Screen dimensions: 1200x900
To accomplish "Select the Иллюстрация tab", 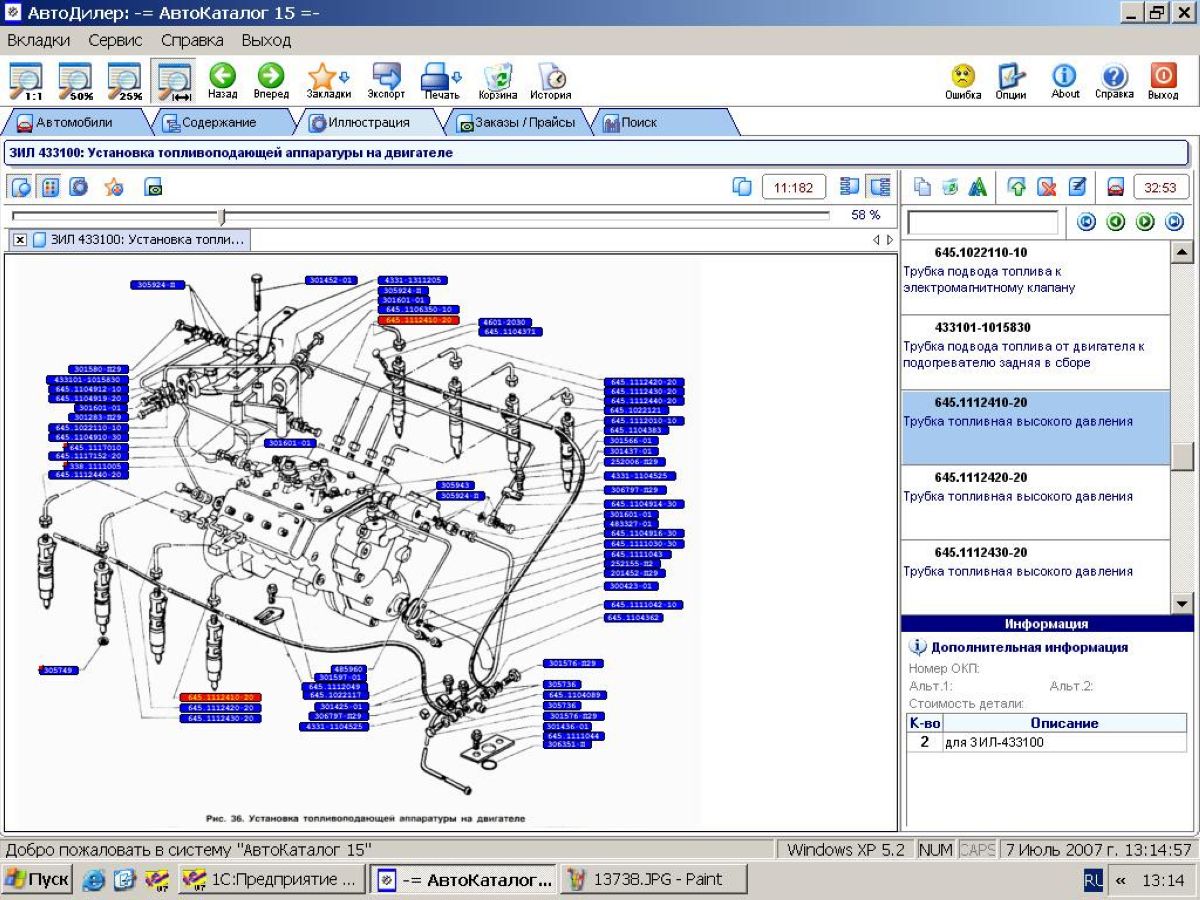I will (x=369, y=123).
